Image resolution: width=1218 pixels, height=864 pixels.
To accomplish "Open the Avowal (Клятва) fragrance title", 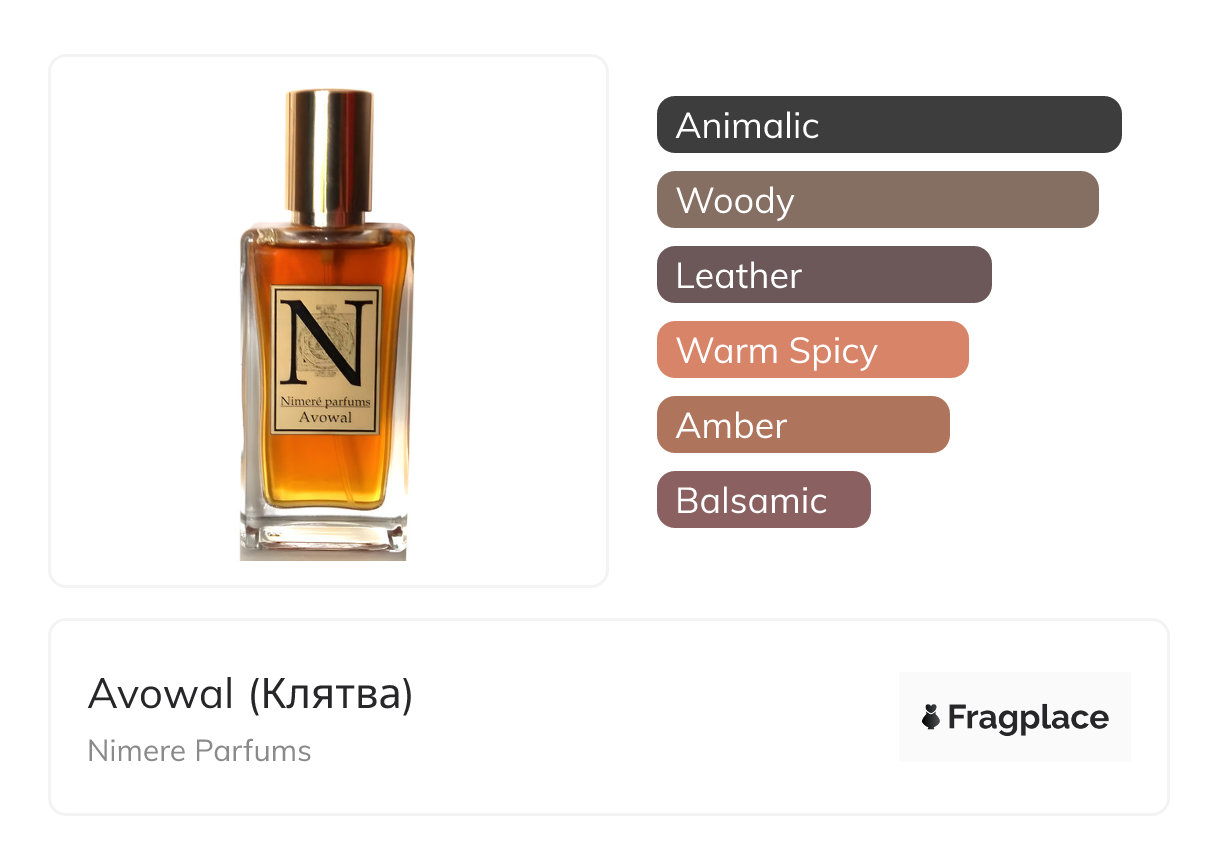I will [250, 694].
